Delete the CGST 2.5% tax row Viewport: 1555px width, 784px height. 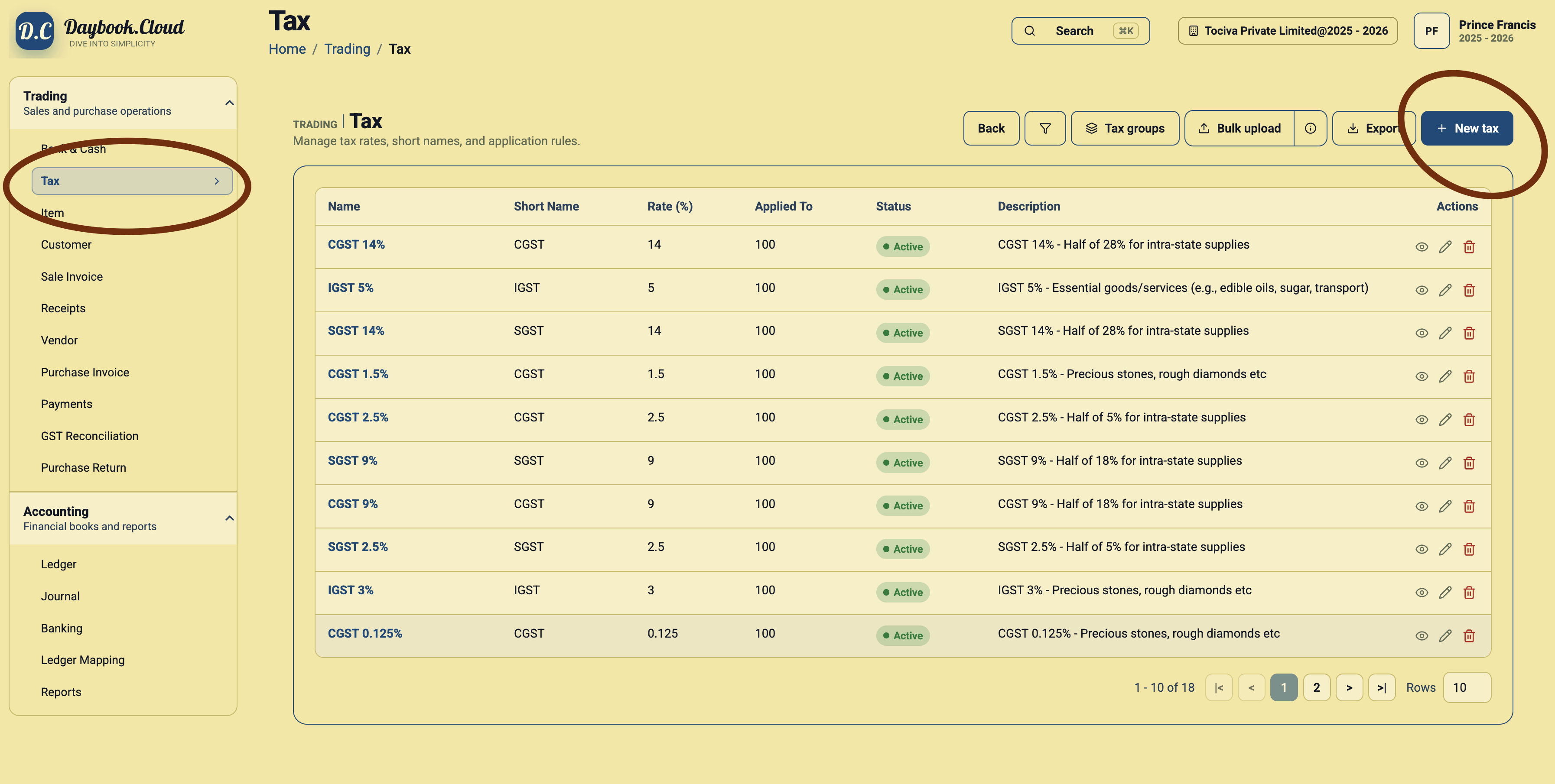1469,420
